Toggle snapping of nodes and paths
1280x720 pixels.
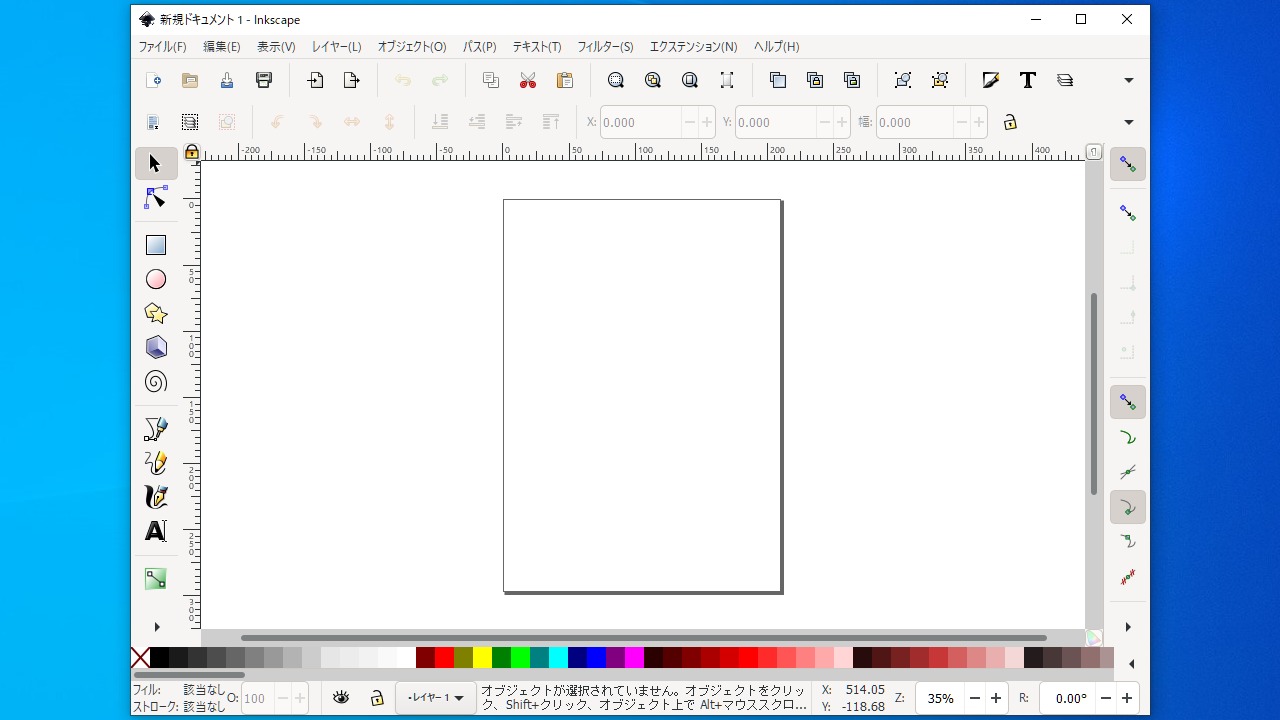[x=1128, y=402]
